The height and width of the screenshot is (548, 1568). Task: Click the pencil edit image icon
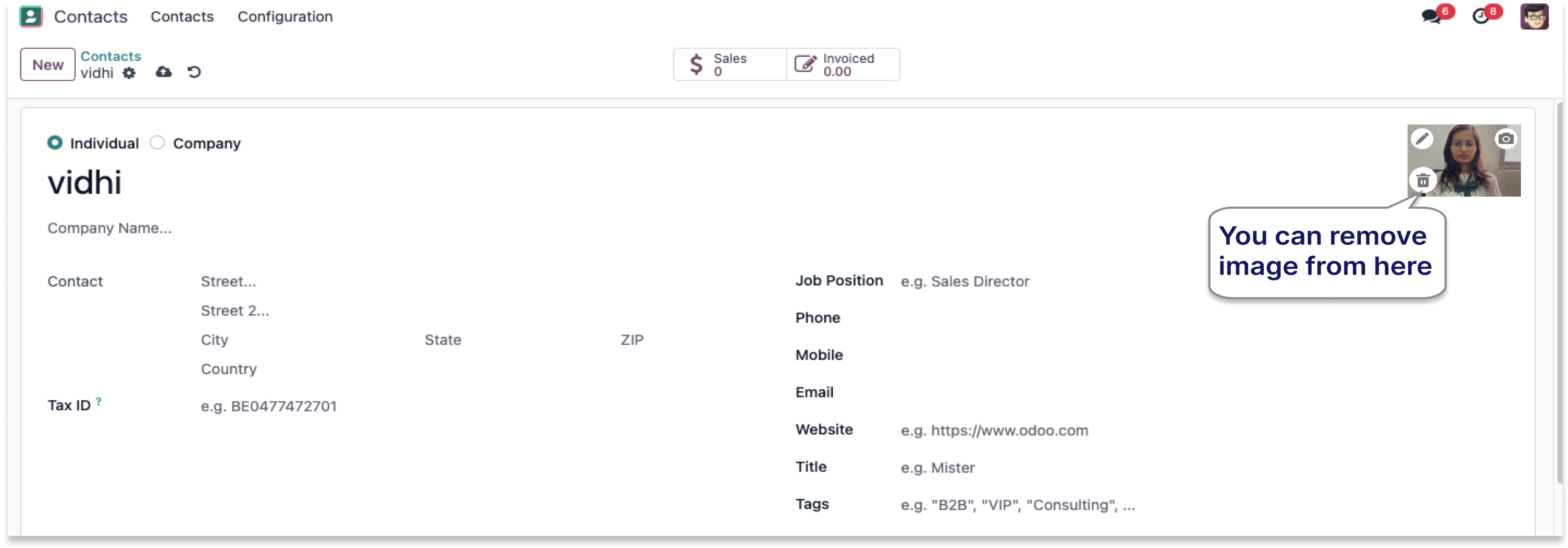[x=1422, y=139]
